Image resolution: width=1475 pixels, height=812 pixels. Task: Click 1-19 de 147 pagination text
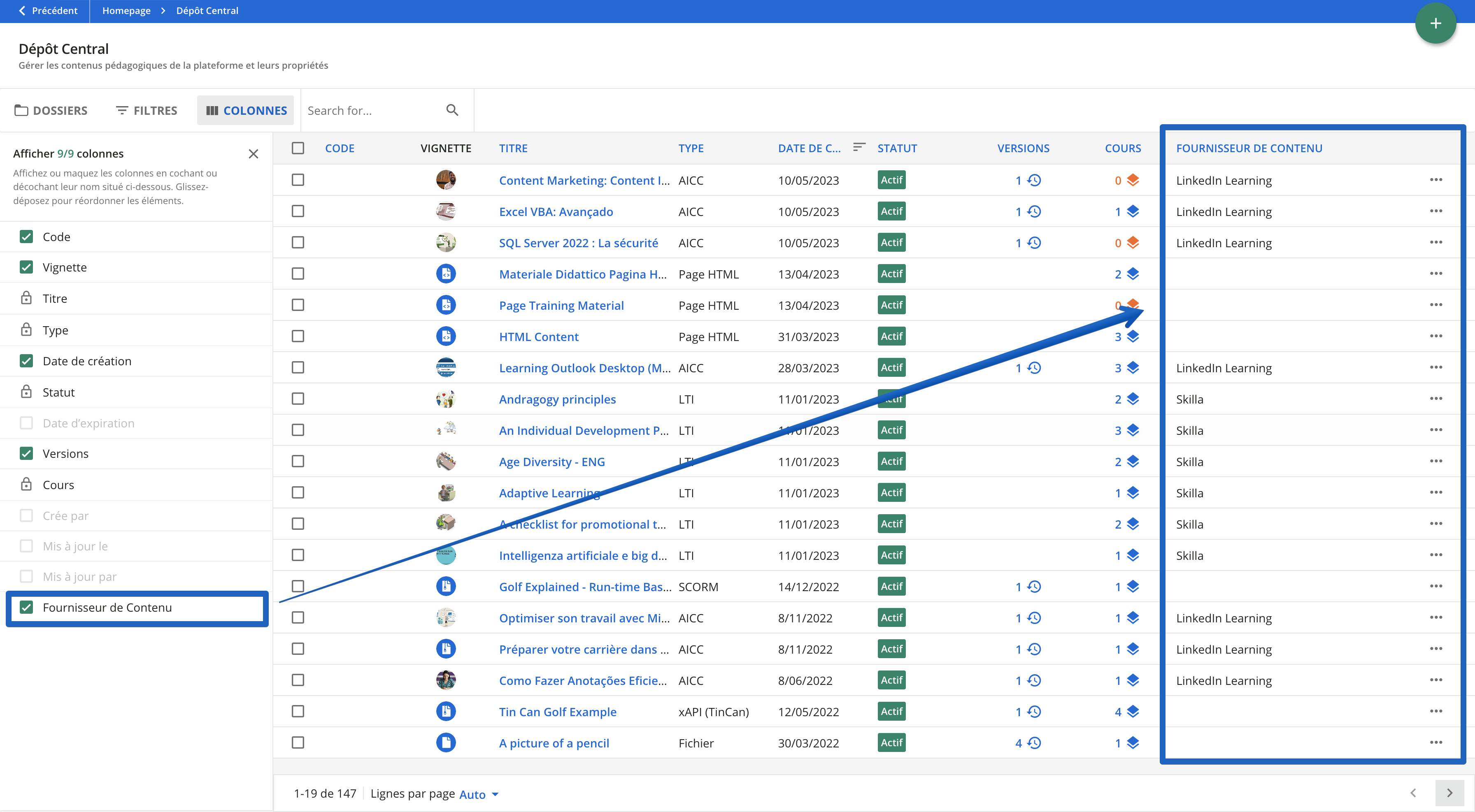point(325,793)
